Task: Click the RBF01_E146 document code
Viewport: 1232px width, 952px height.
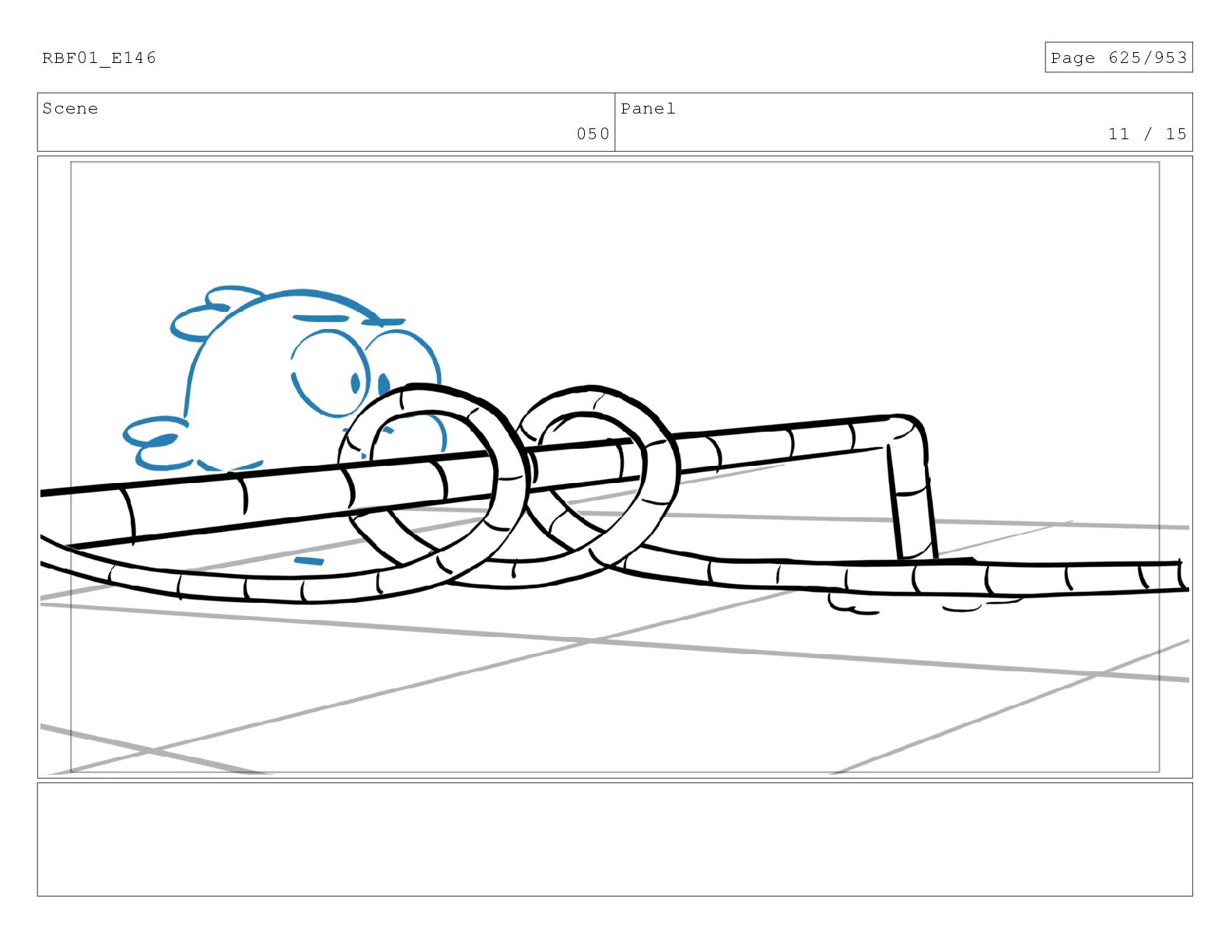Action: click(x=99, y=58)
